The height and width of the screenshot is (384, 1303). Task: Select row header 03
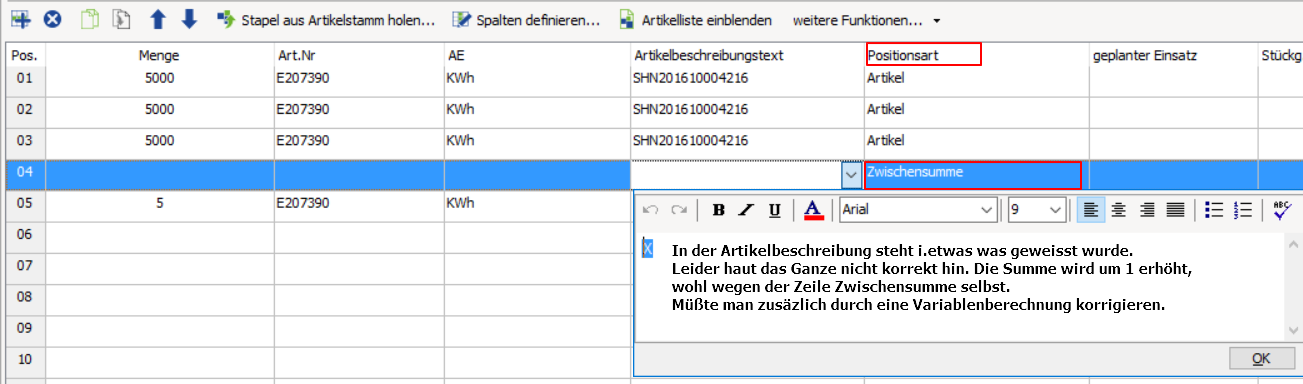tap(25, 143)
